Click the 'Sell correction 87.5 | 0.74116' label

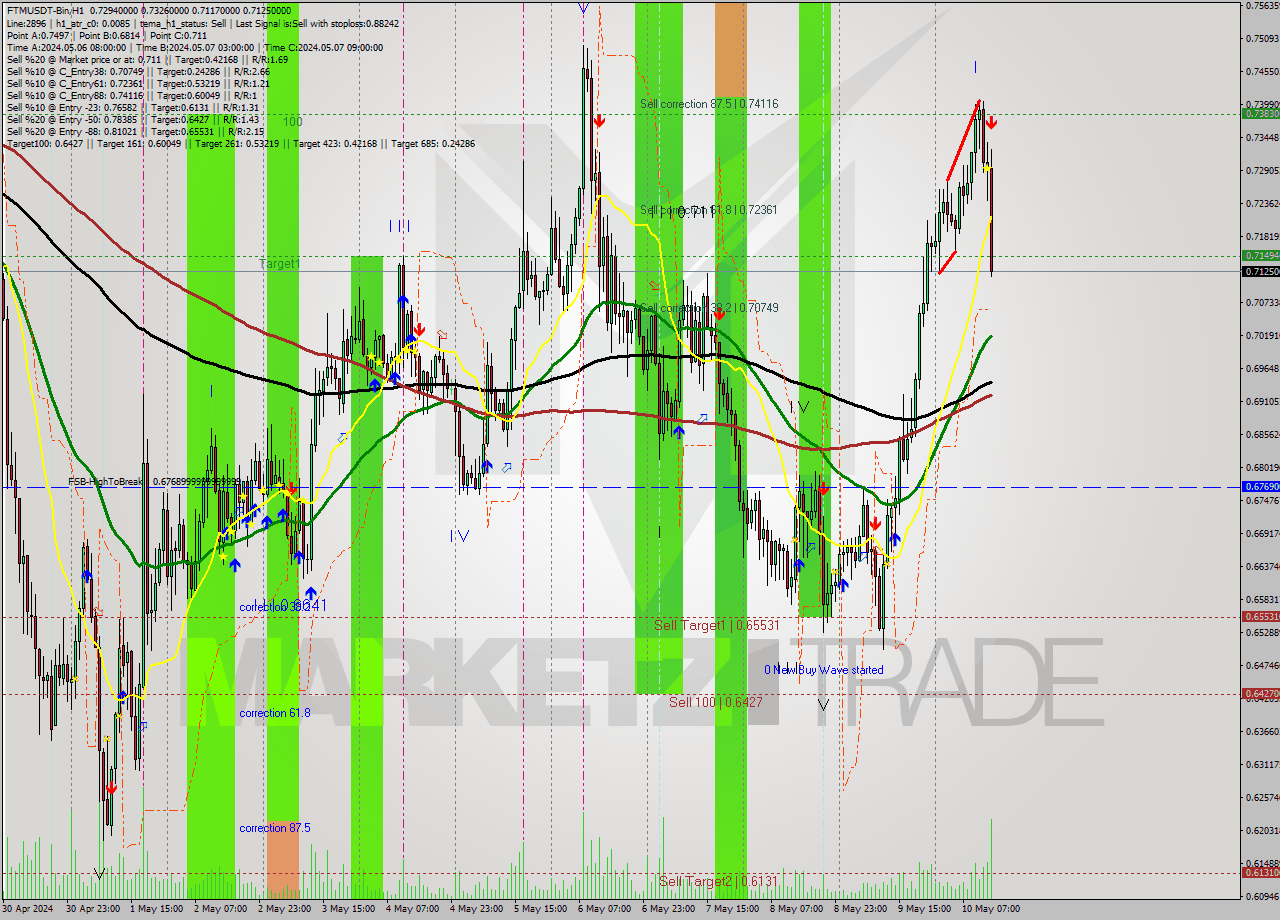pyautogui.click(x=709, y=104)
